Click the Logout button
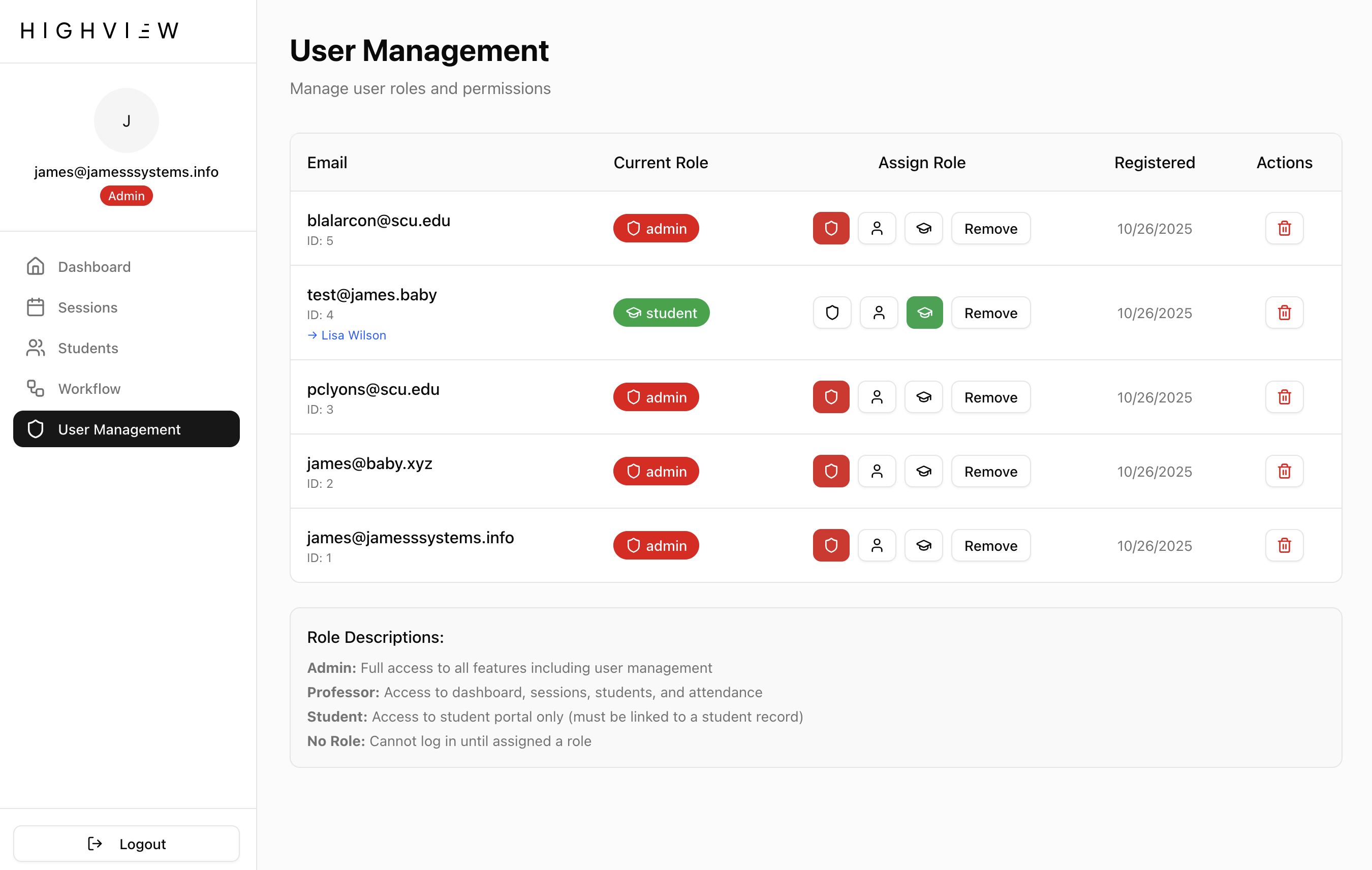1372x870 pixels. pos(126,843)
